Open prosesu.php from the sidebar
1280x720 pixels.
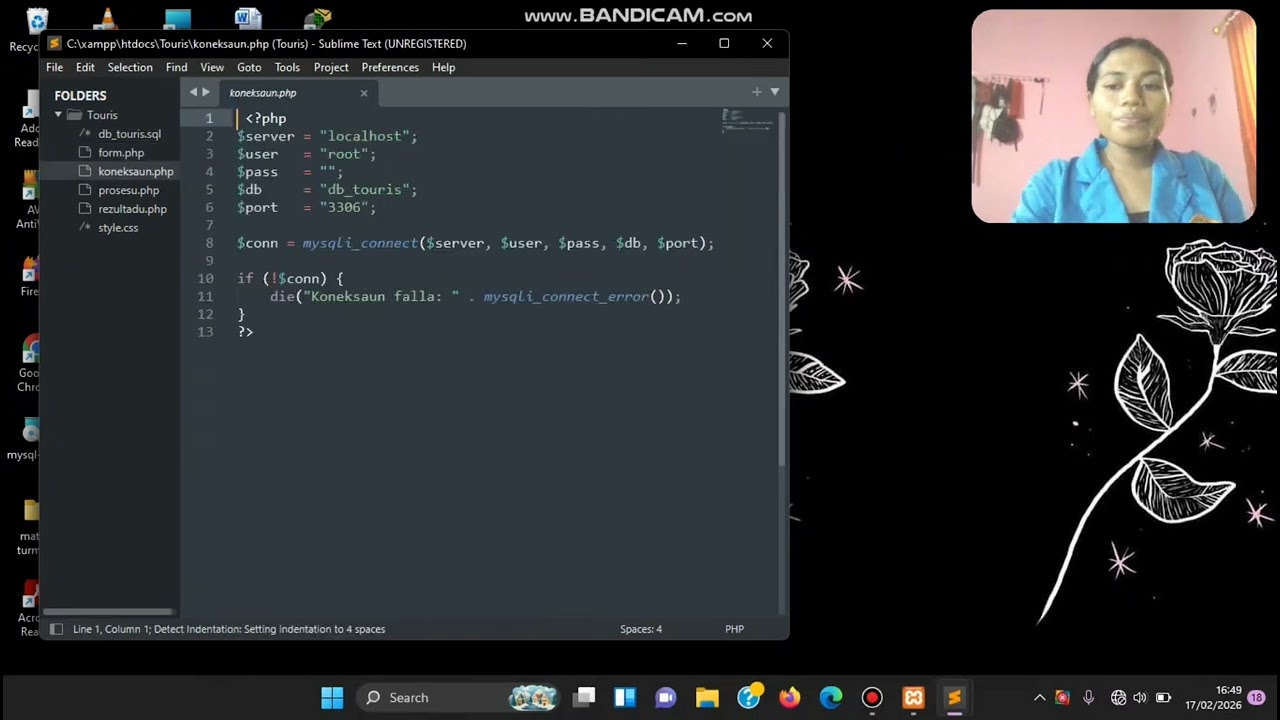tap(128, 190)
